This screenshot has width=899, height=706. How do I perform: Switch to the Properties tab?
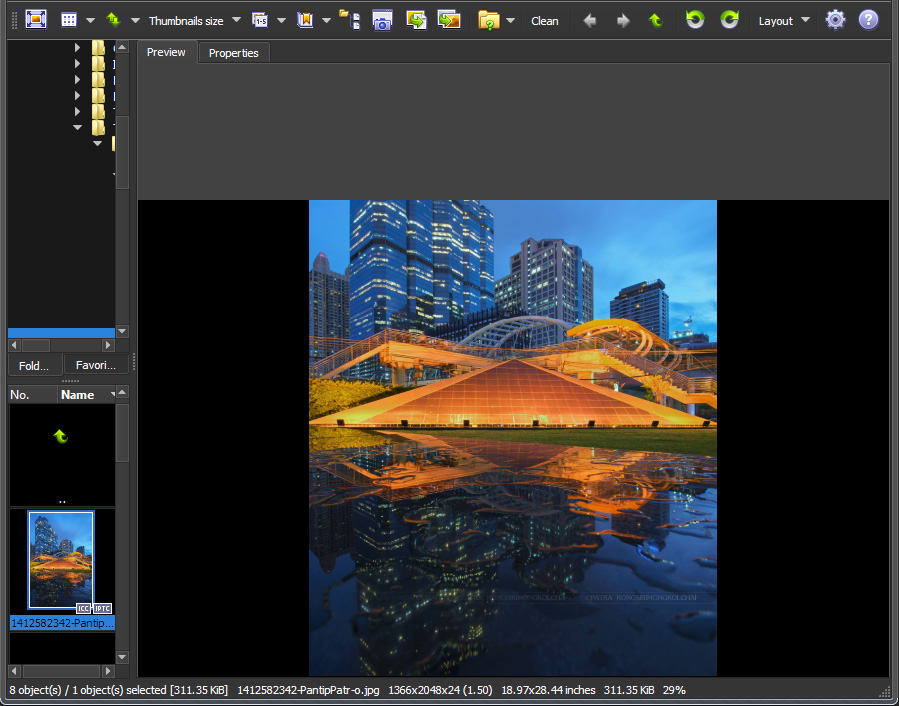coord(233,53)
